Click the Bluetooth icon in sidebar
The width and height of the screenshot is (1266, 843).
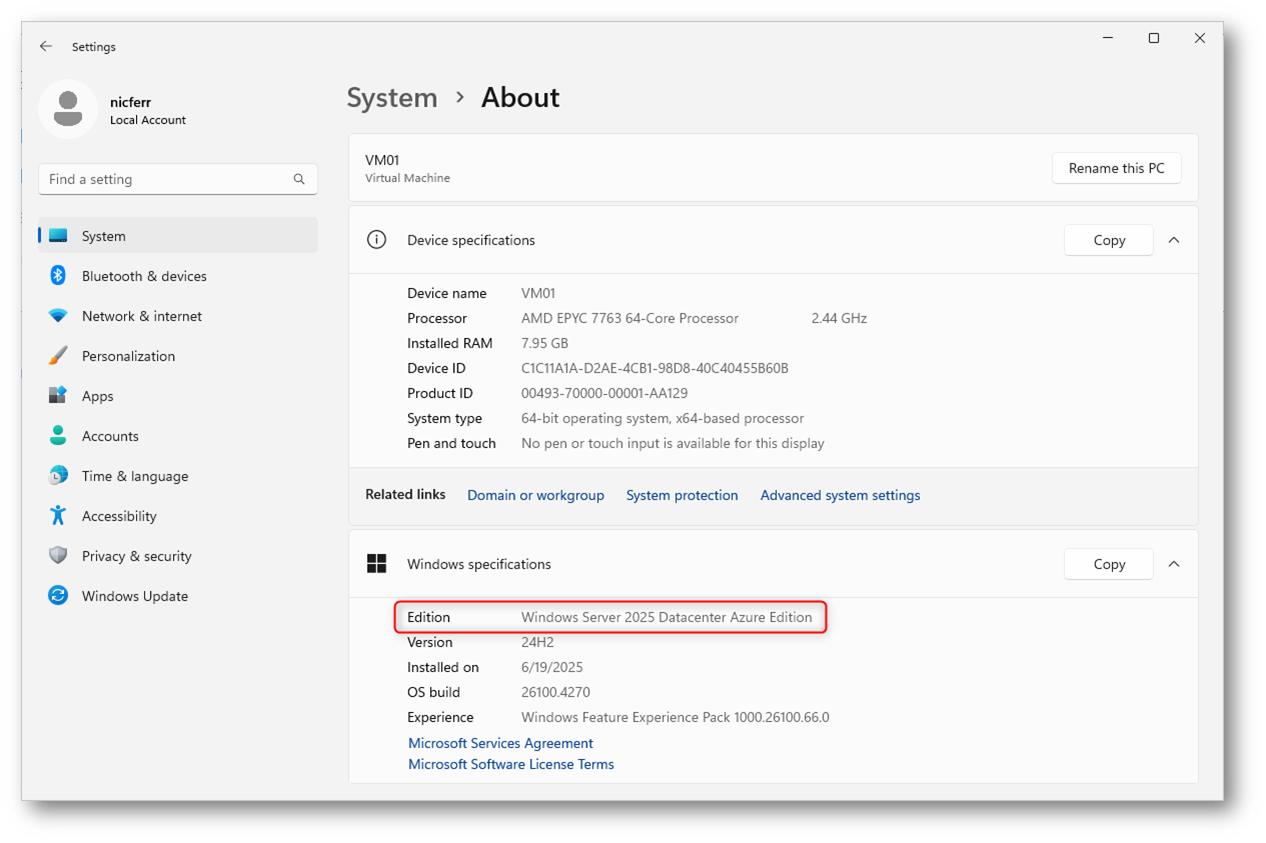(58, 276)
